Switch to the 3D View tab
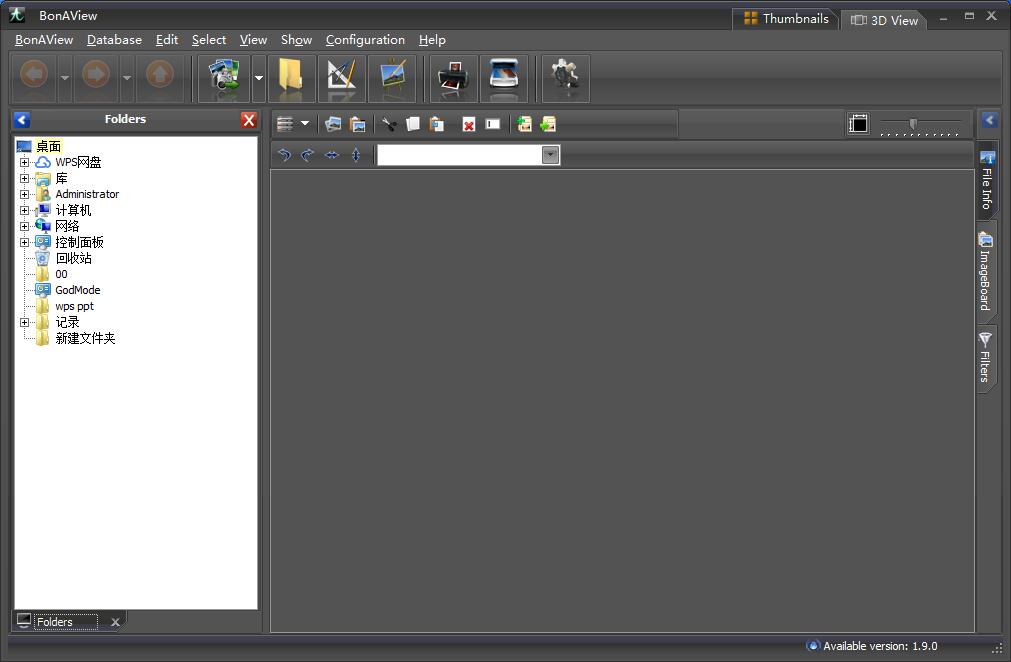Viewport: 1011px width, 662px height. pos(884,19)
